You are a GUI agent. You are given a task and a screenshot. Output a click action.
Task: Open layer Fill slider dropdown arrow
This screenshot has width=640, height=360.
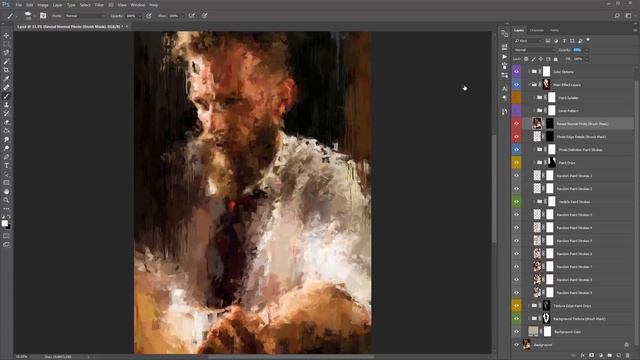[x=587, y=59]
